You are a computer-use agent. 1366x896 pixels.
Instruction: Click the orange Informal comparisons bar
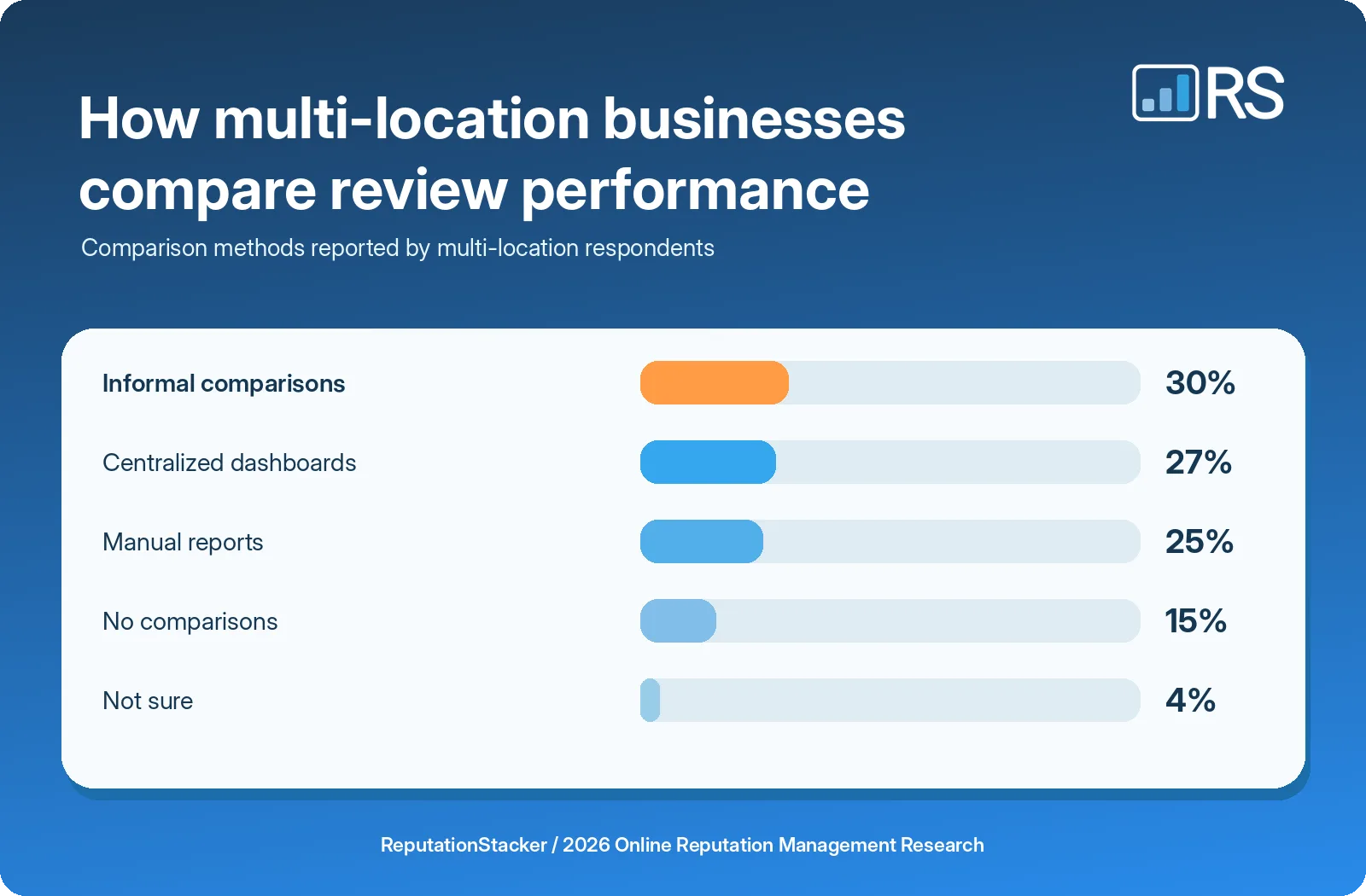click(715, 383)
